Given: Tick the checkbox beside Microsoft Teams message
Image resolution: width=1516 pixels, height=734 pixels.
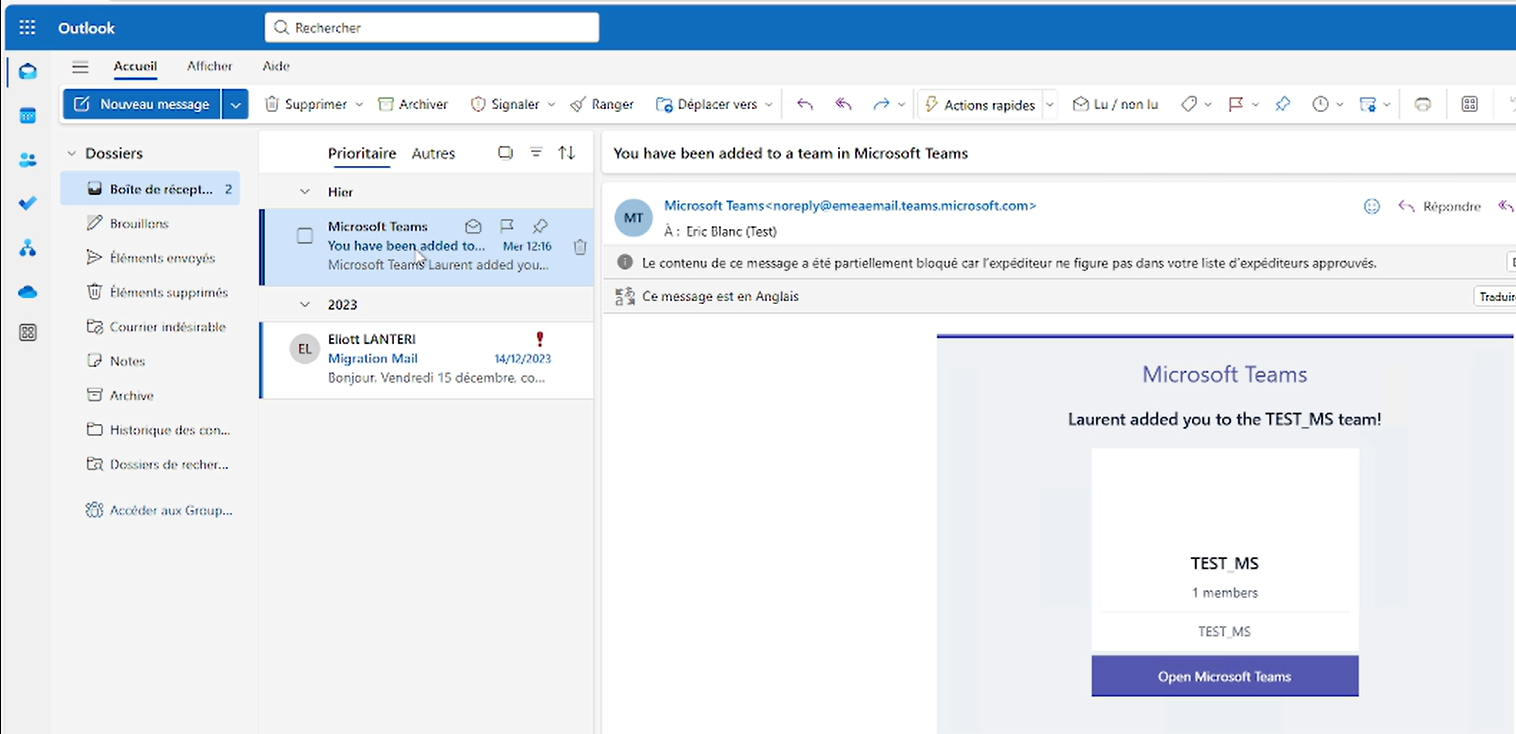Looking at the screenshot, I should pos(305,236).
